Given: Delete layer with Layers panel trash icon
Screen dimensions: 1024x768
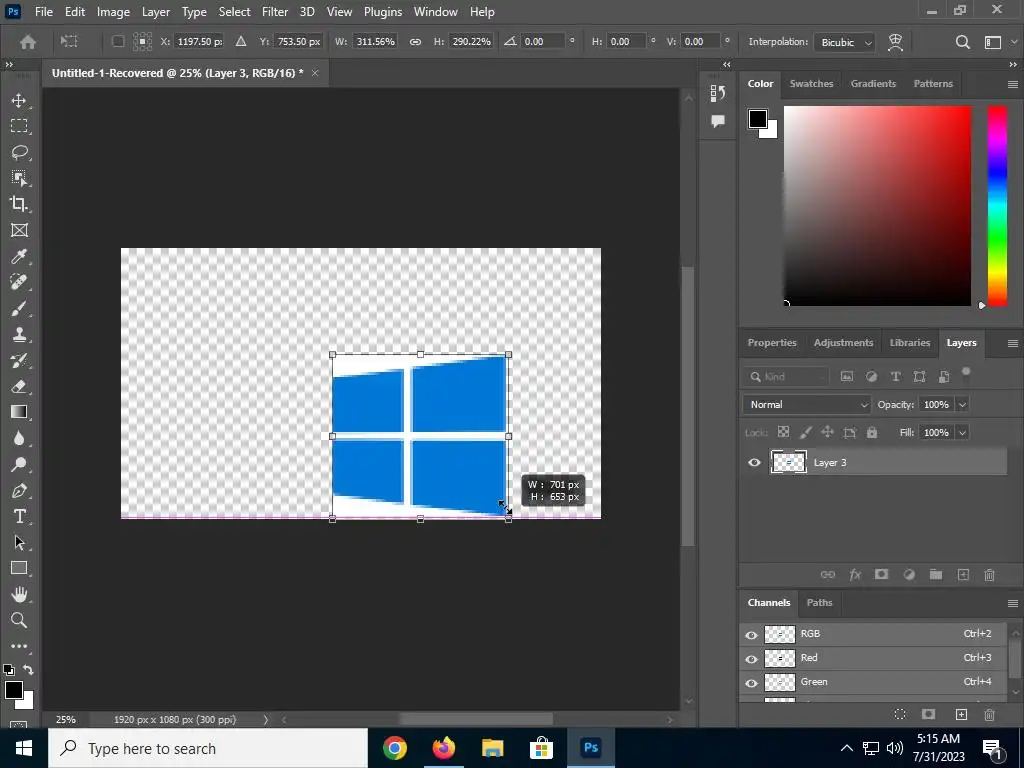Looking at the screenshot, I should pos(989,575).
